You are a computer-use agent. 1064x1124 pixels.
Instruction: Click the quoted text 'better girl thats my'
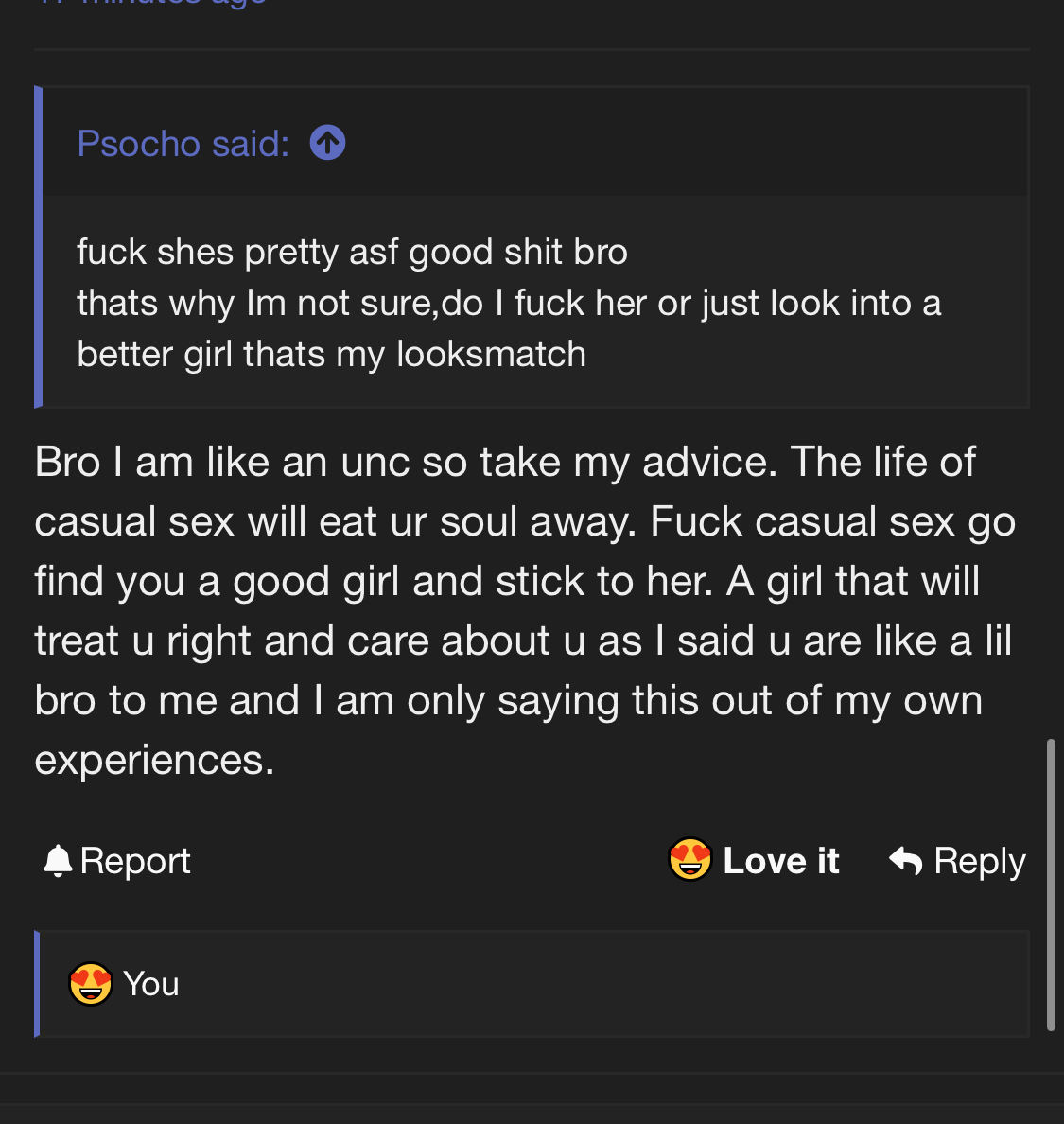point(231,354)
